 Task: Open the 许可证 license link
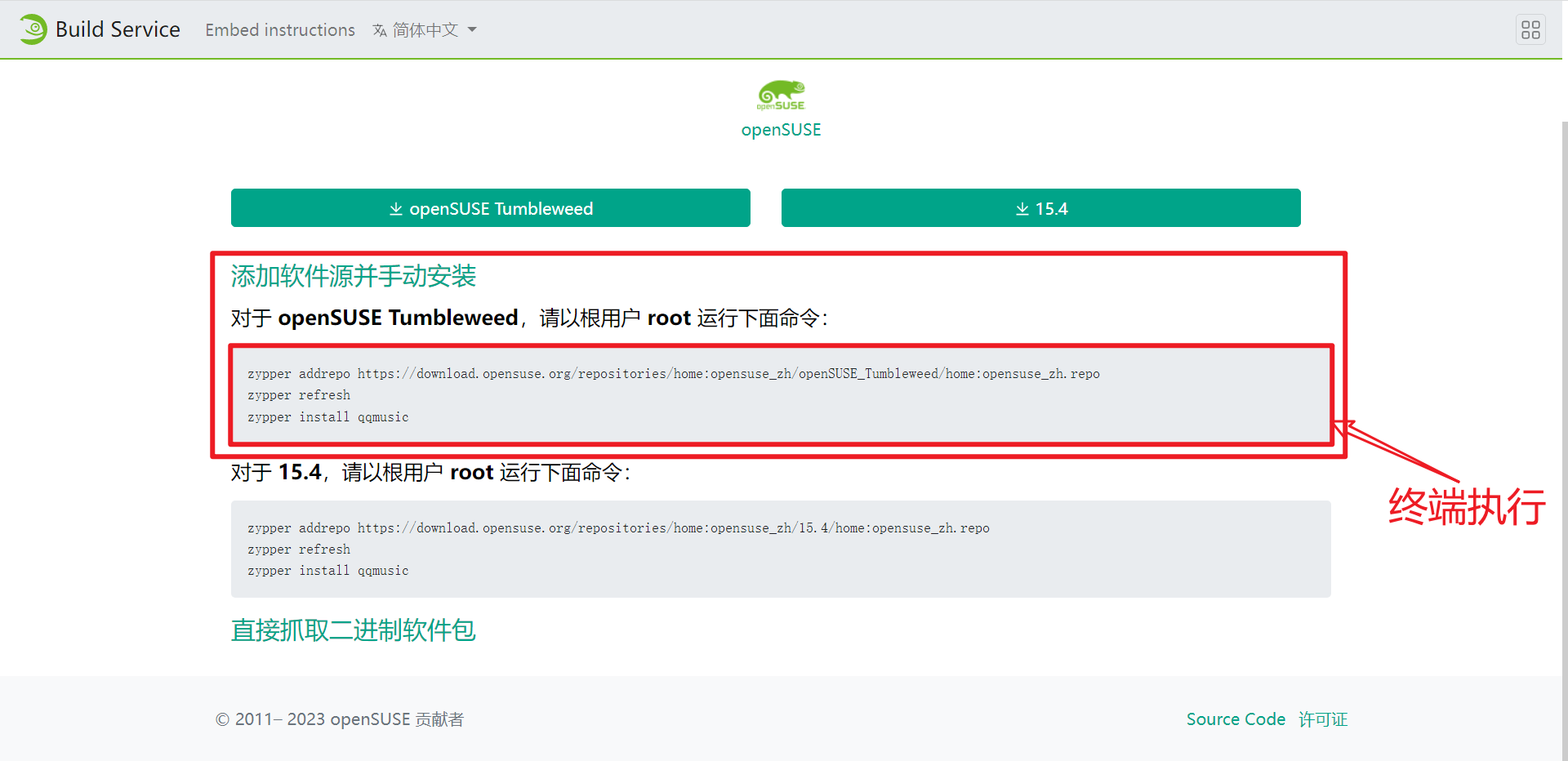[1323, 719]
